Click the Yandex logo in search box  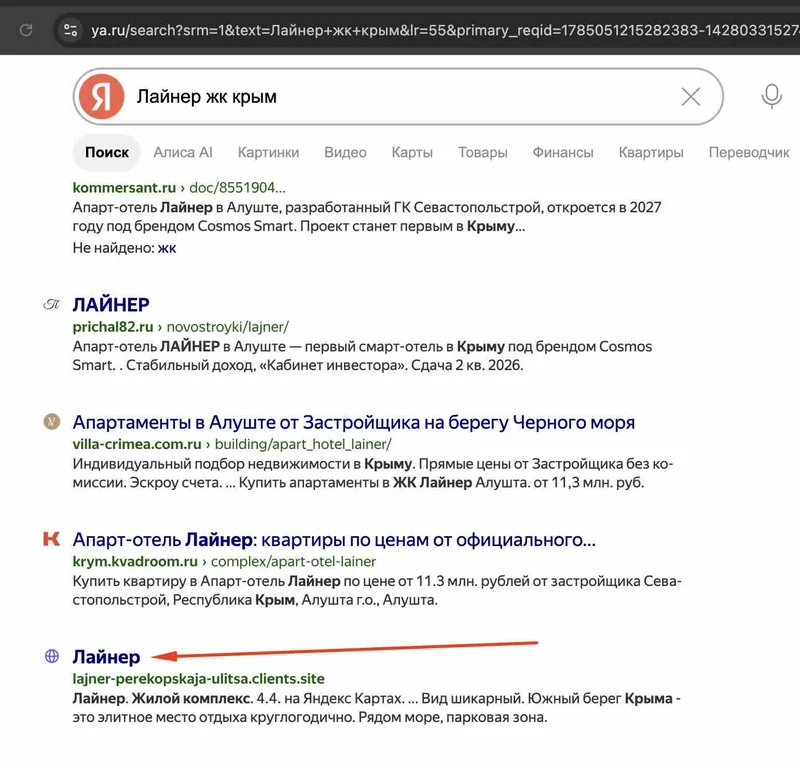point(101,96)
